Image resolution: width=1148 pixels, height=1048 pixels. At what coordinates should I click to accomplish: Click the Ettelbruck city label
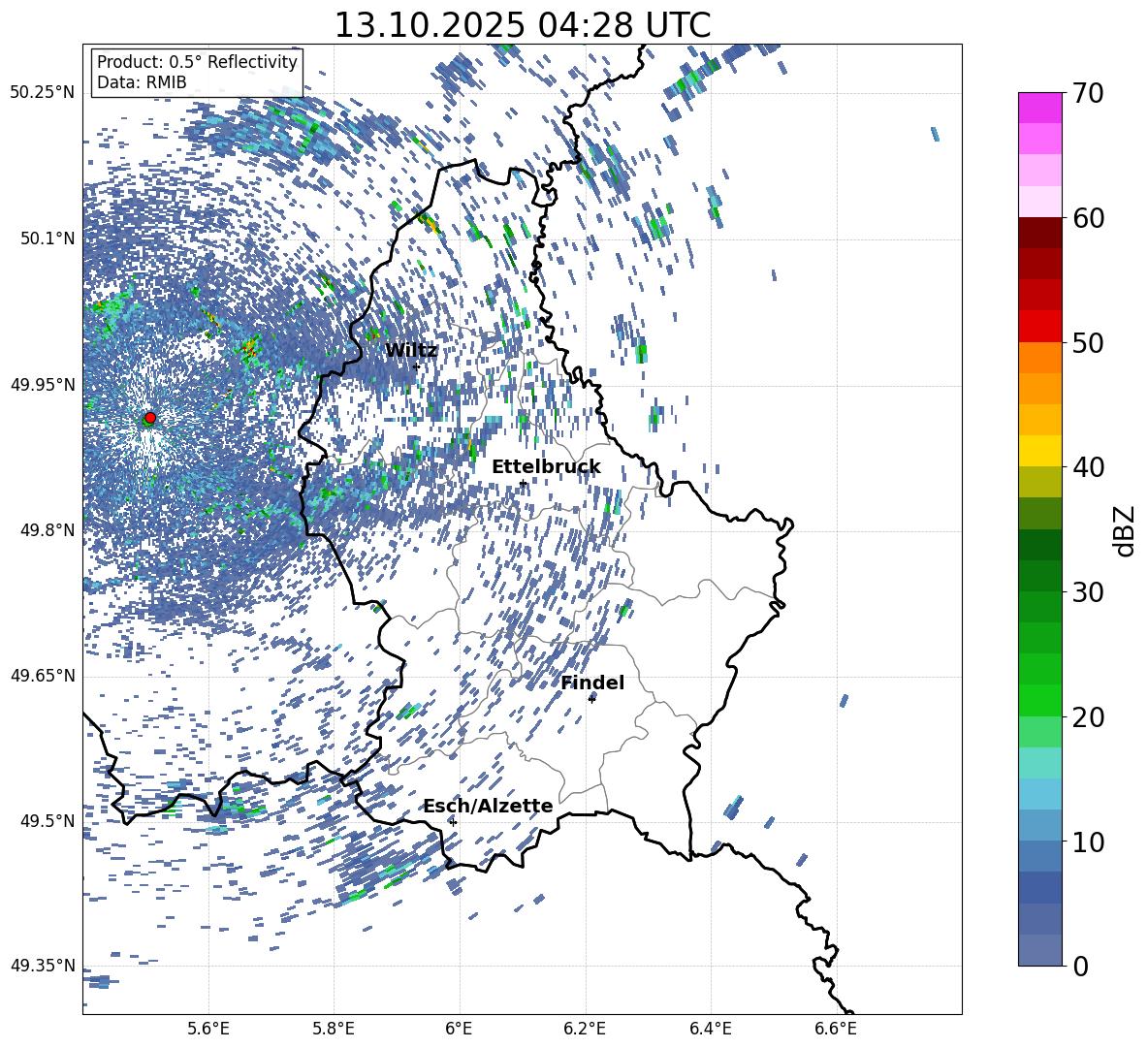click(x=546, y=467)
